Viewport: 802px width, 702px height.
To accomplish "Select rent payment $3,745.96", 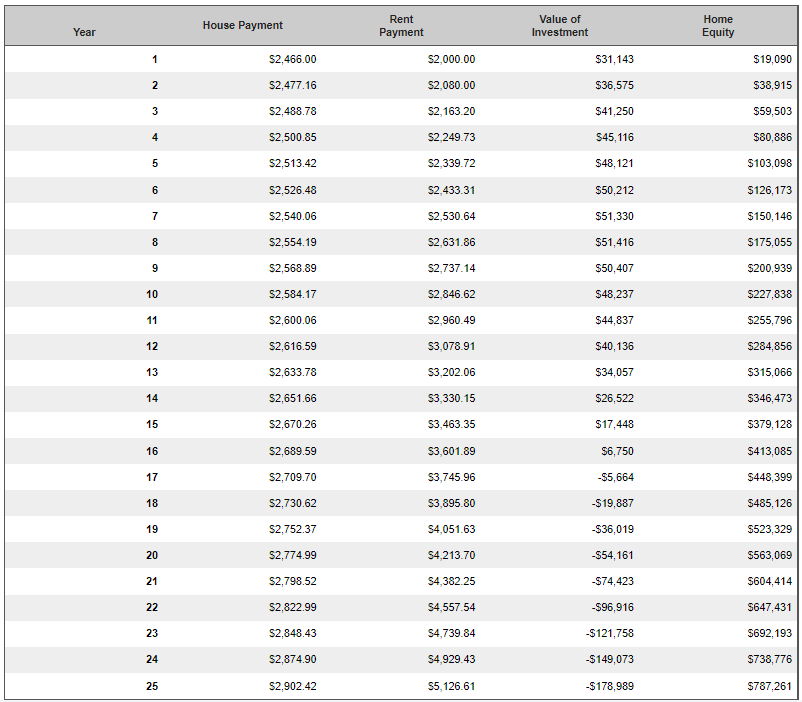I will point(451,478).
